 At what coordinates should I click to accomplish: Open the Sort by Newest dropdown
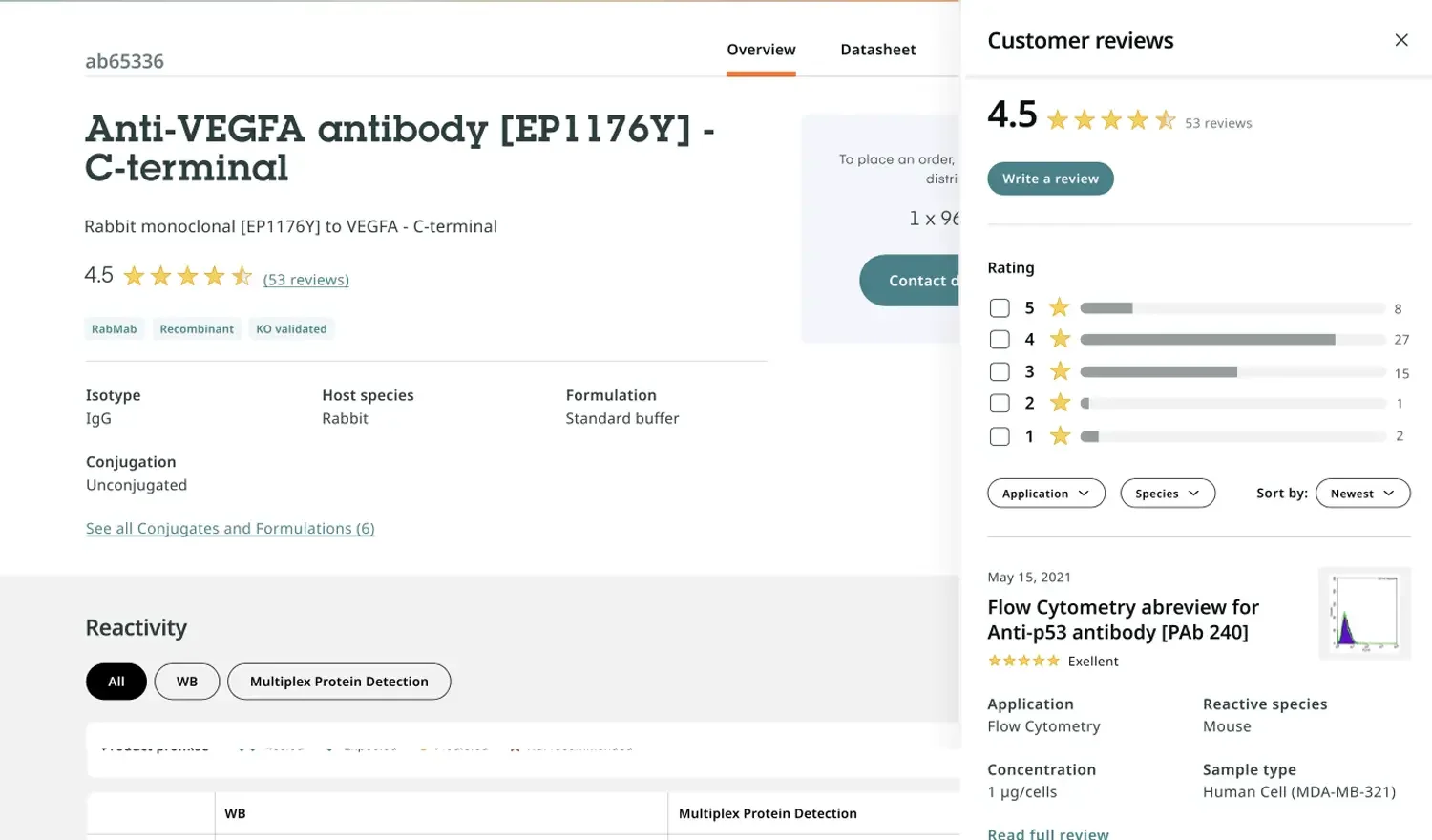pyautogui.click(x=1361, y=493)
